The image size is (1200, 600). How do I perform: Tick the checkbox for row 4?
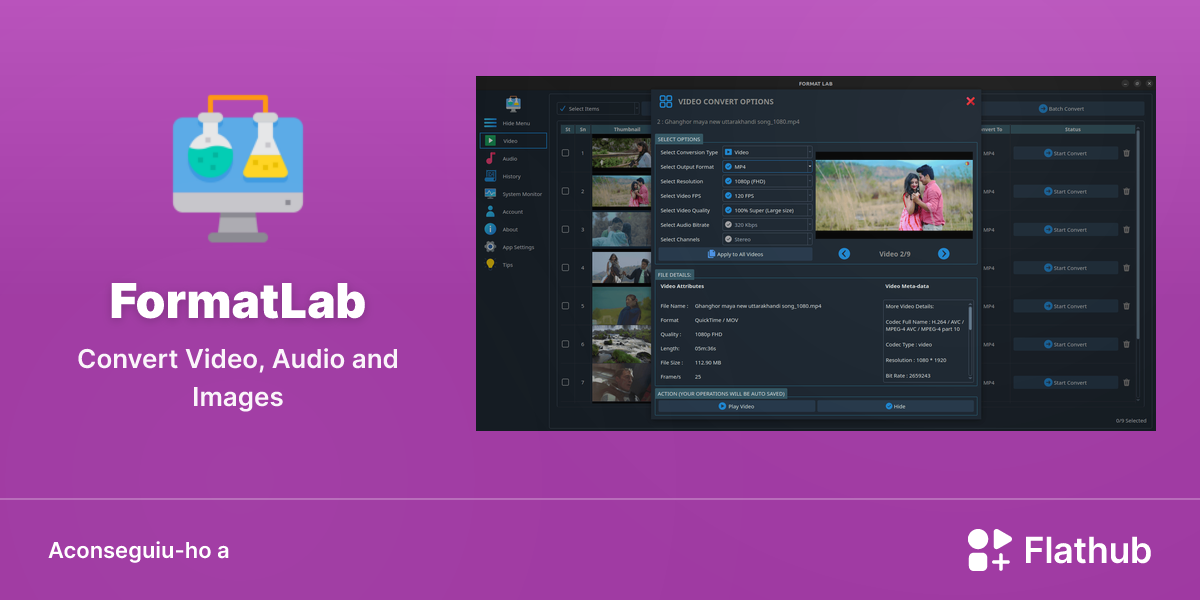[566, 268]
